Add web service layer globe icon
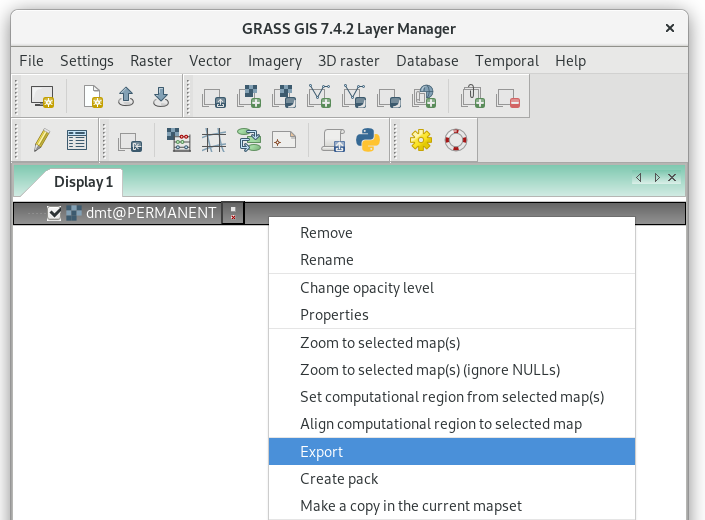Viewport: 705px width, 520px height. pyautogui.click(x=424, y=97)
